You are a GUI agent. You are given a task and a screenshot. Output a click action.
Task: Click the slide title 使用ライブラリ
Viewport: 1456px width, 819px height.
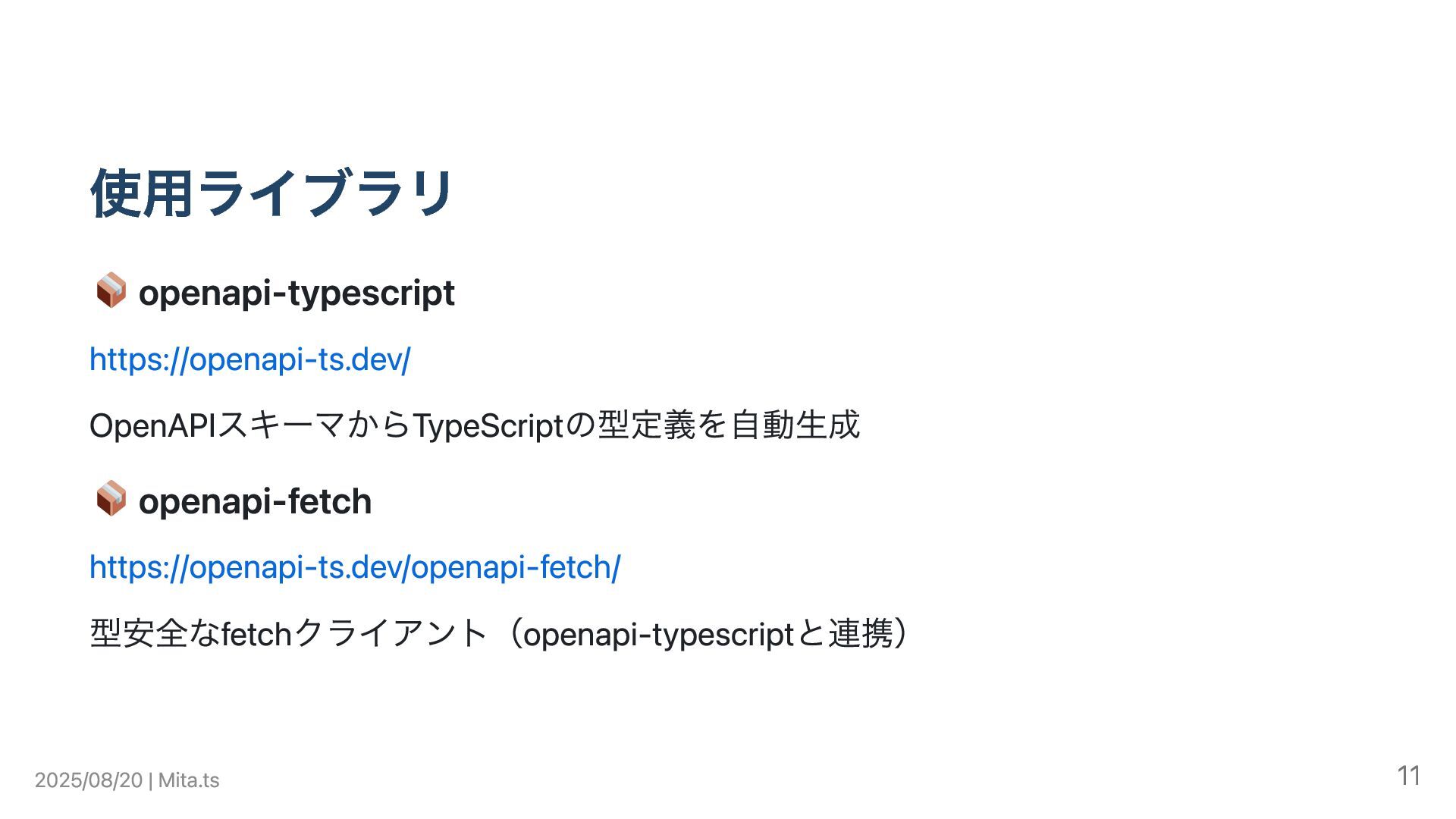[272, 193]
